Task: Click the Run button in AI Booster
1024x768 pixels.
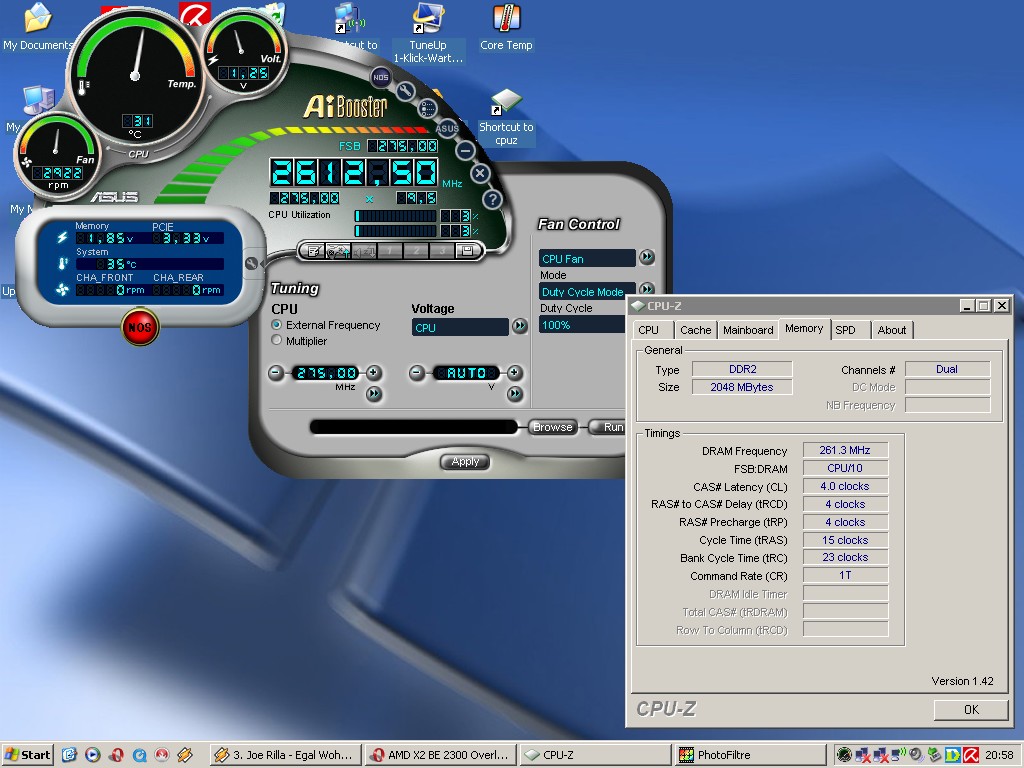Action: tap(608, 427)
